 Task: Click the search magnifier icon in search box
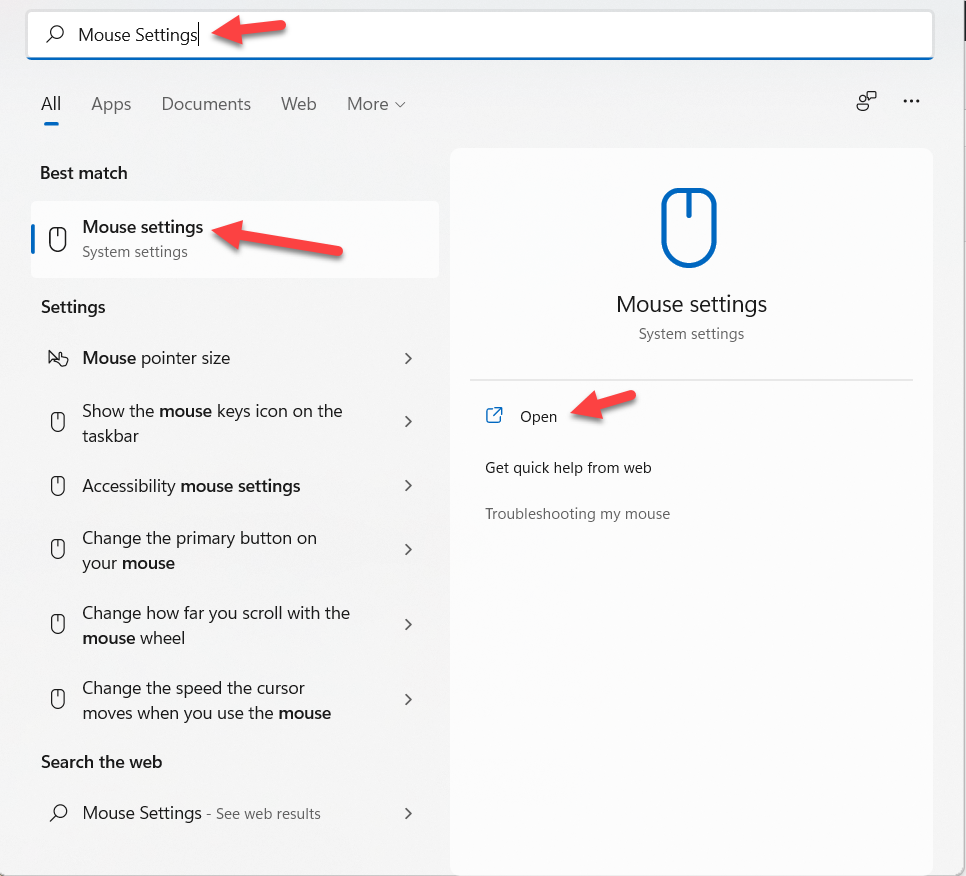click(56, 35)
